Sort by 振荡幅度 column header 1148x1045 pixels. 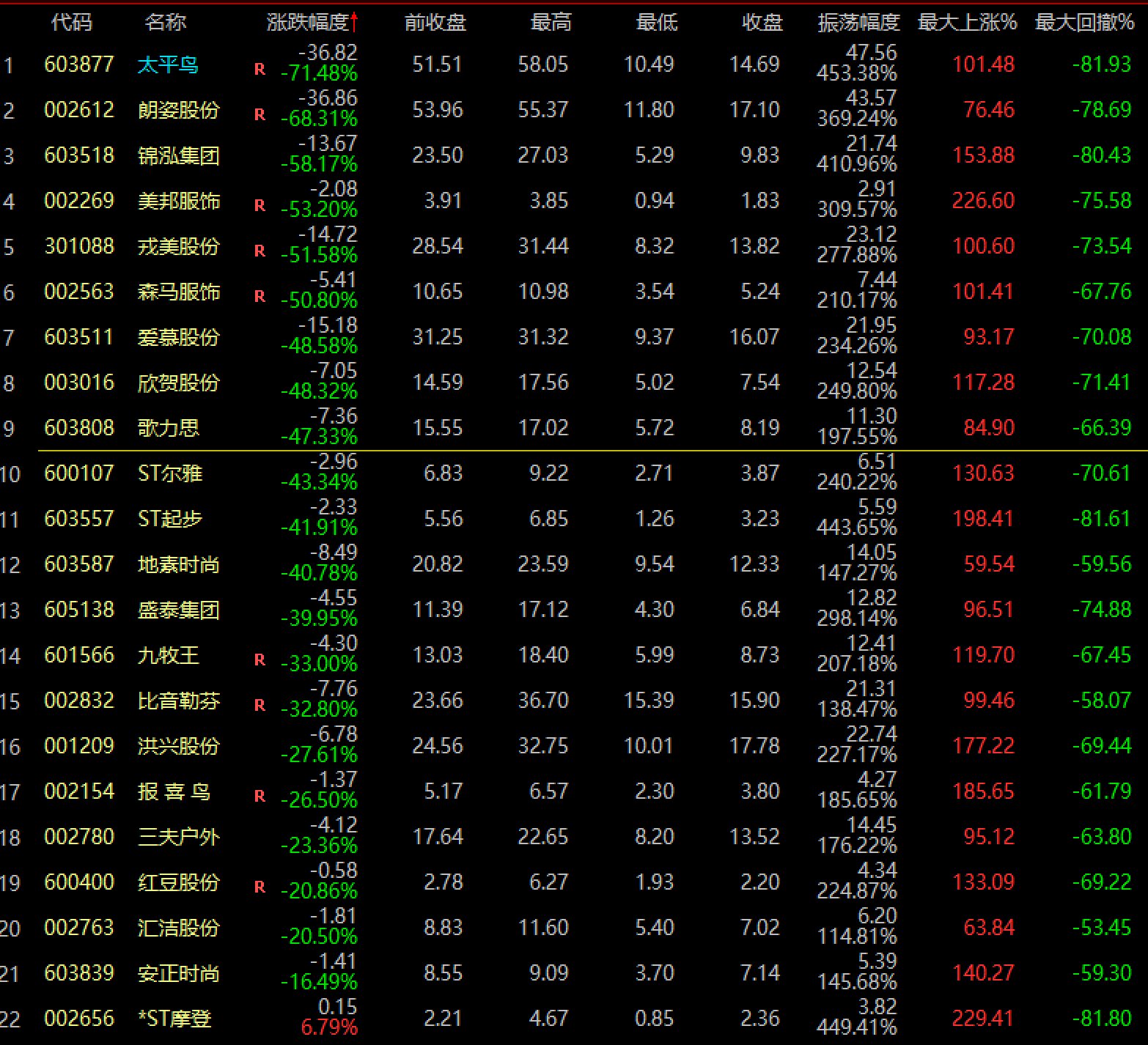pos(858,23)
